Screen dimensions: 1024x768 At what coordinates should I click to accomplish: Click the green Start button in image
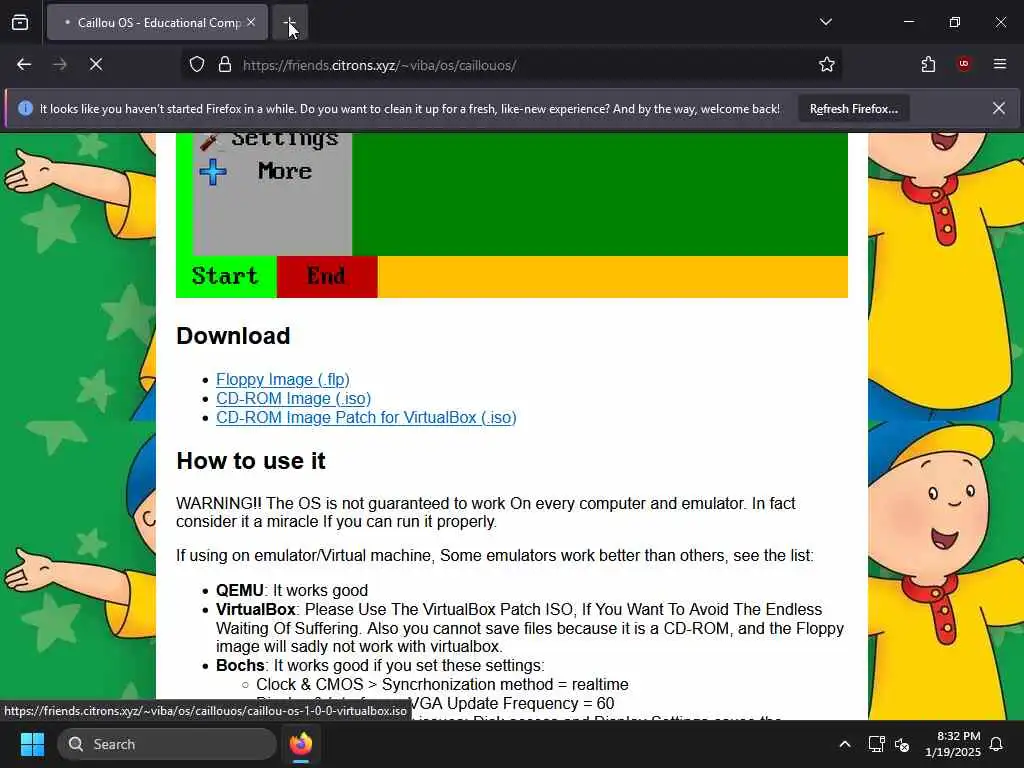pos(226,276)
